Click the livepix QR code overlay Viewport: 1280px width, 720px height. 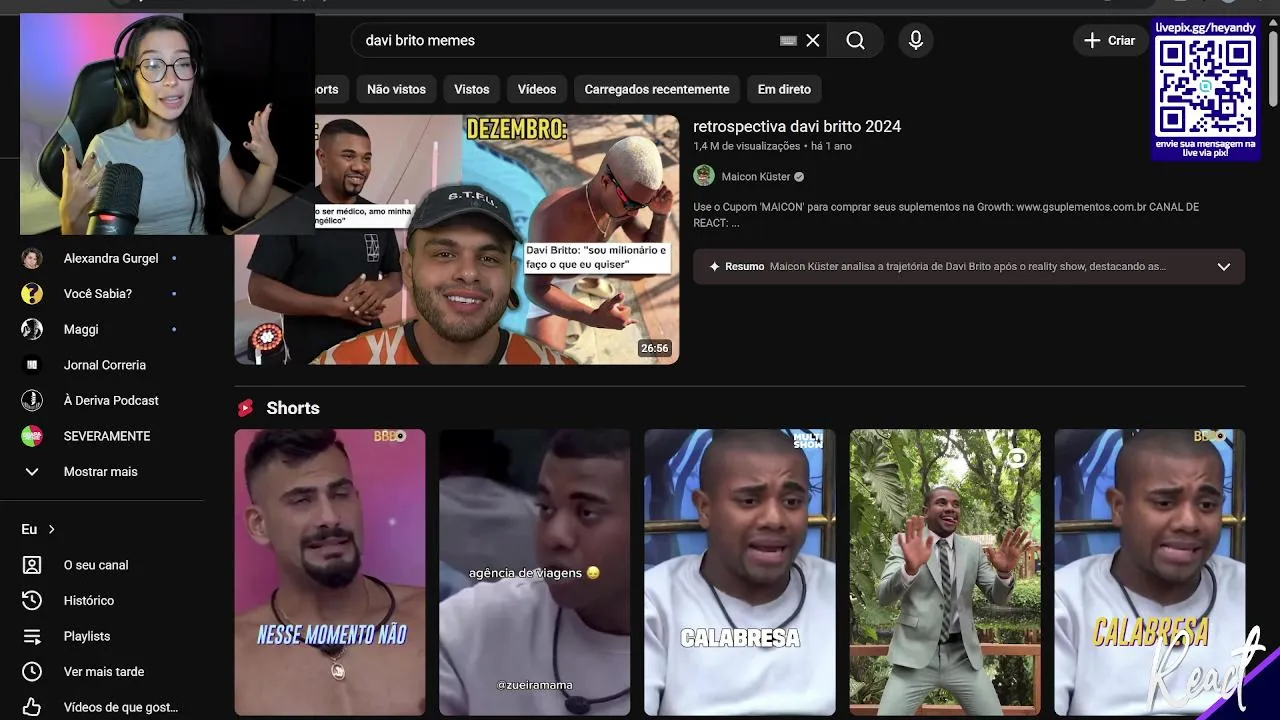click(1206, 88)
